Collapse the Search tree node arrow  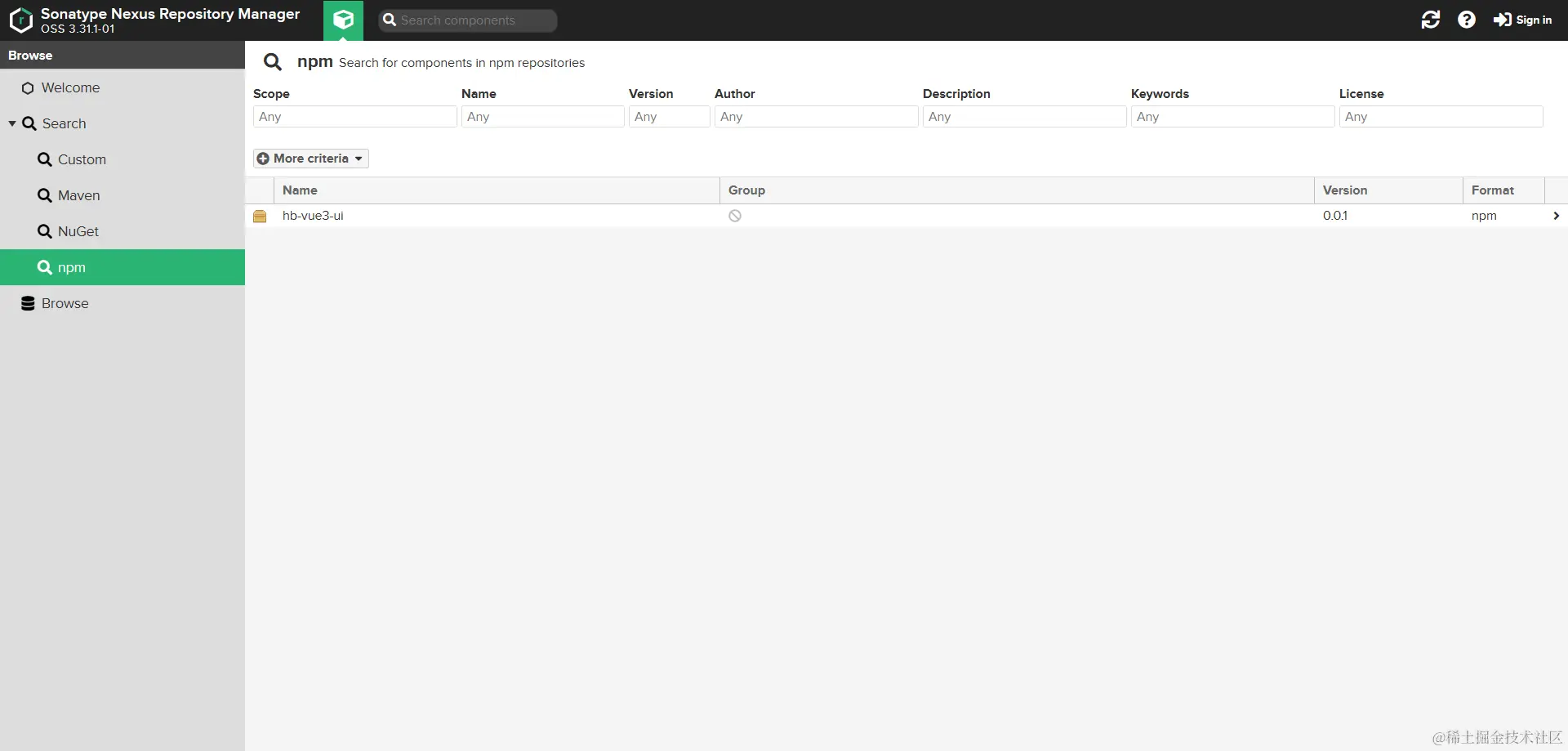click(12, 123)
